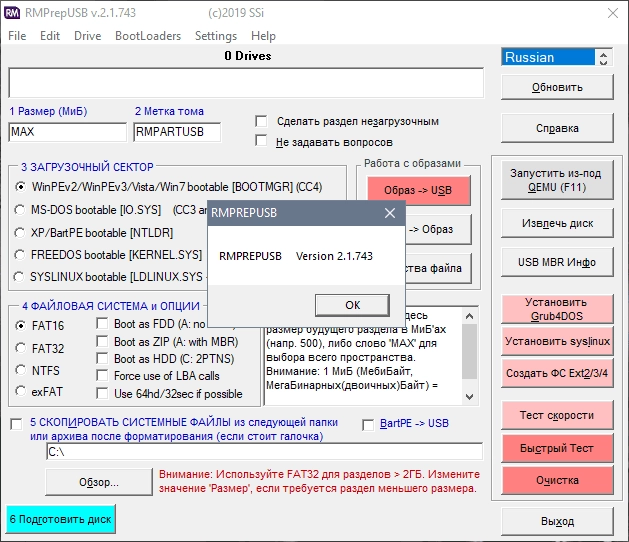Click the empty drives list box

pos(246,83)
